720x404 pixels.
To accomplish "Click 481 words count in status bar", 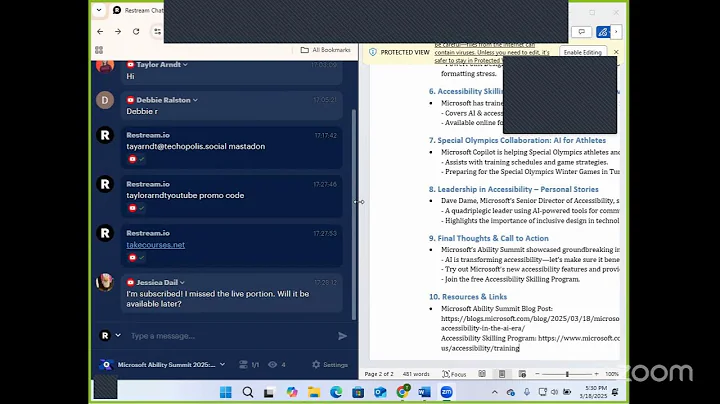I will pos(416,374).
